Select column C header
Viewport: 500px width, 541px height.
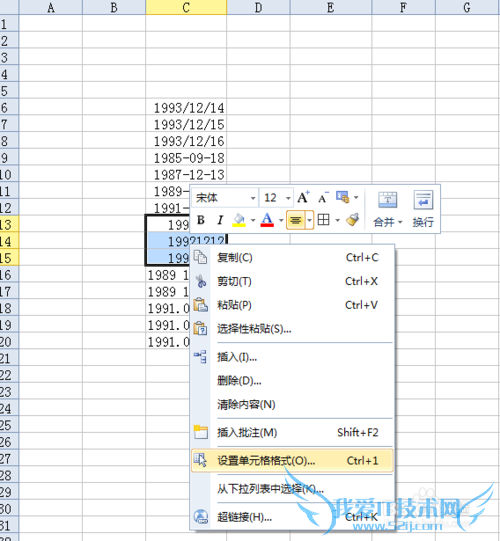(x=186, y=7)
